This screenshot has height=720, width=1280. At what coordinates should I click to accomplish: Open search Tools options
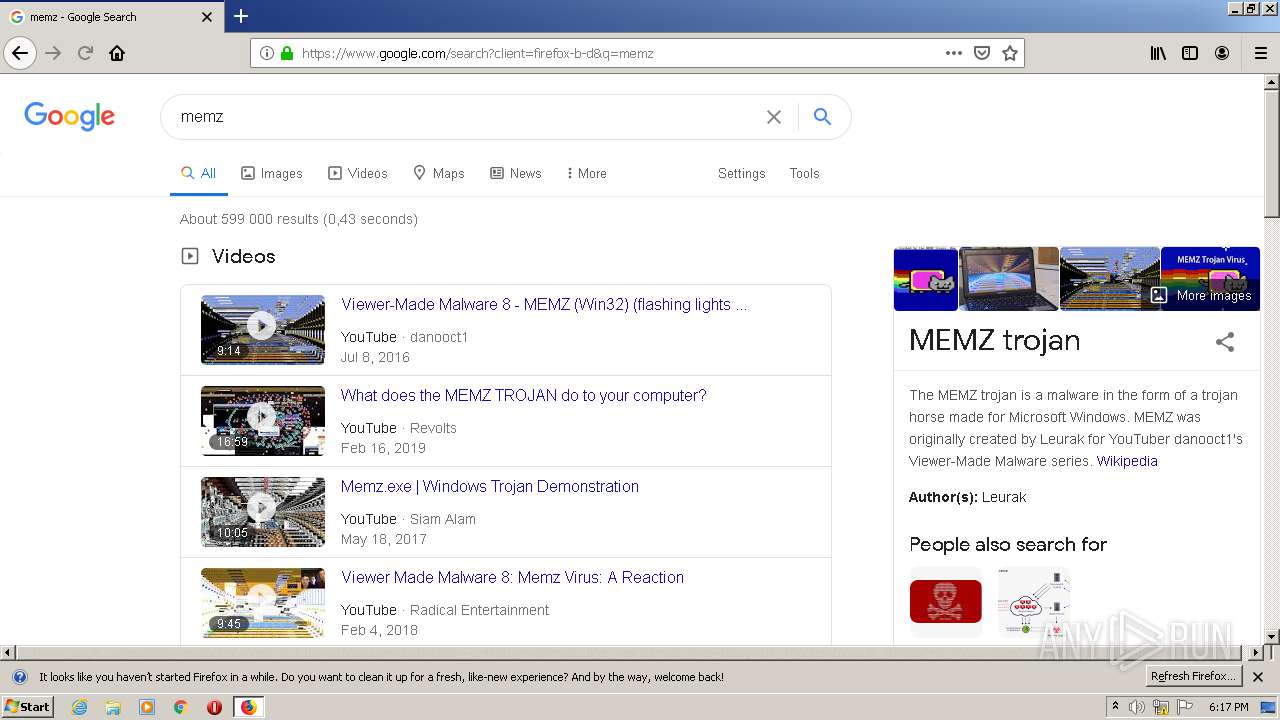pos(804,173)
